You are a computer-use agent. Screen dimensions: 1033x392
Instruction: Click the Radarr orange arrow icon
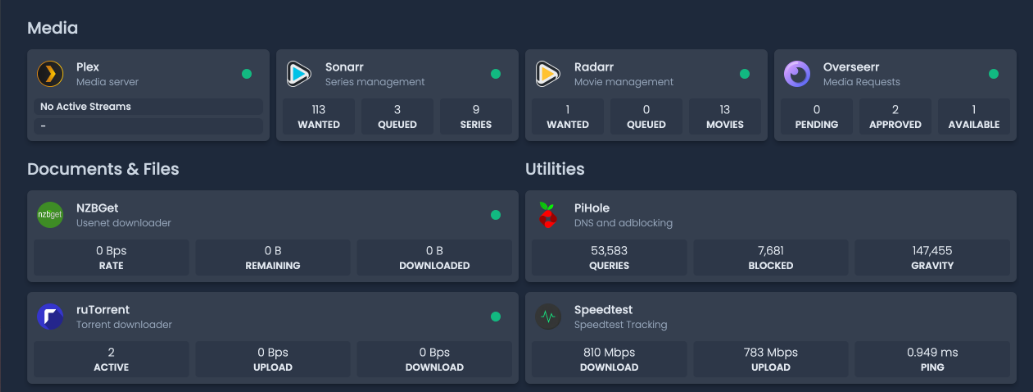(x=548, y=74)
